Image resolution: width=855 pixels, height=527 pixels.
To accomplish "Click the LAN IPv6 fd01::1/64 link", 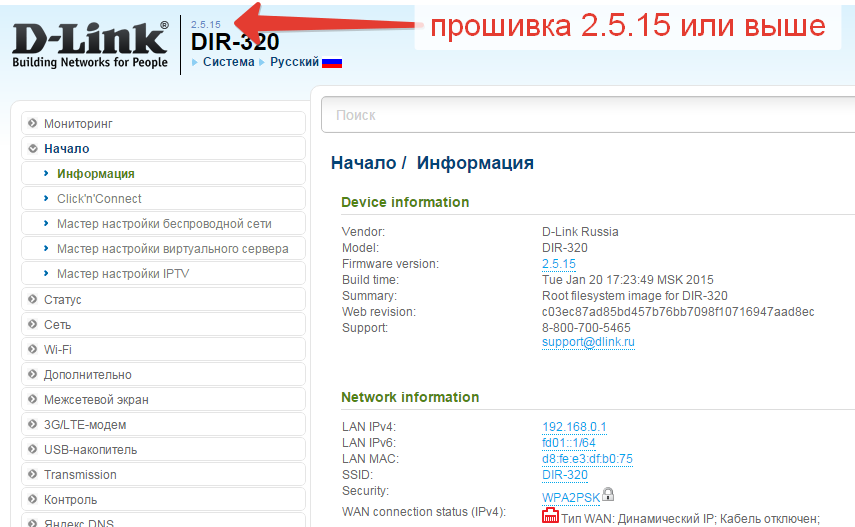I will point(569,443).
